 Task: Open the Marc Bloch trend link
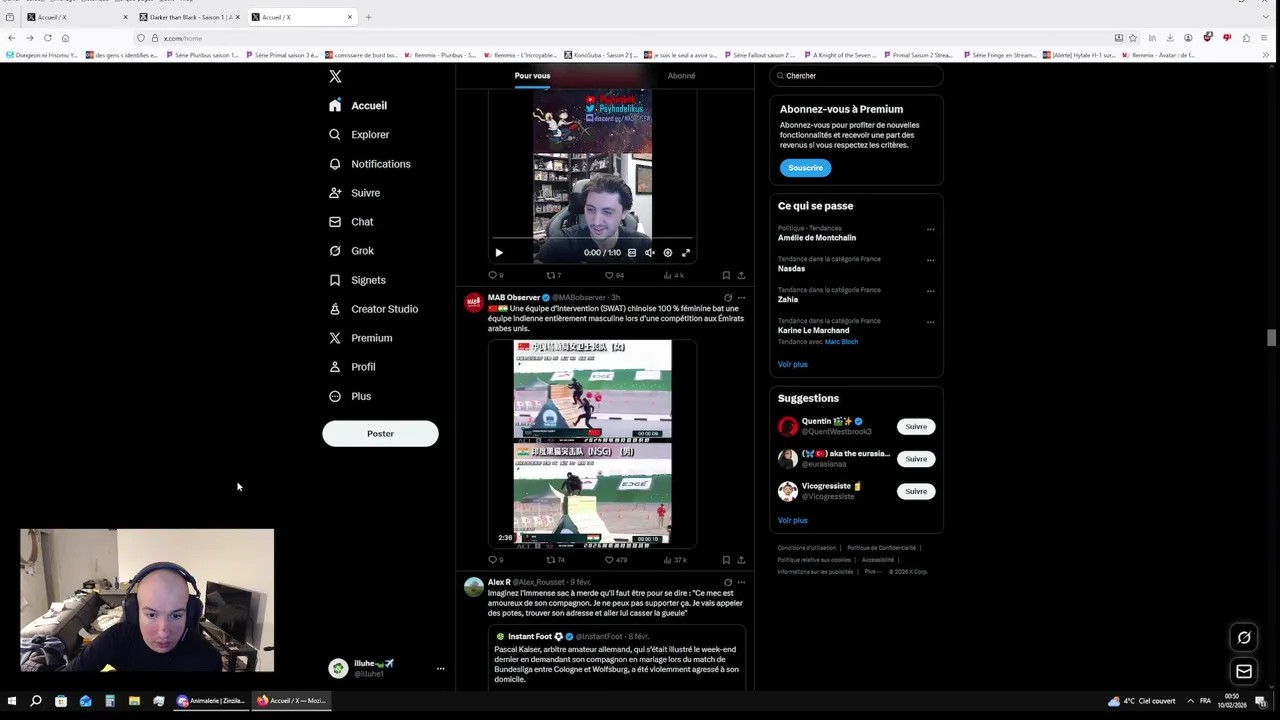coord(841,342)
